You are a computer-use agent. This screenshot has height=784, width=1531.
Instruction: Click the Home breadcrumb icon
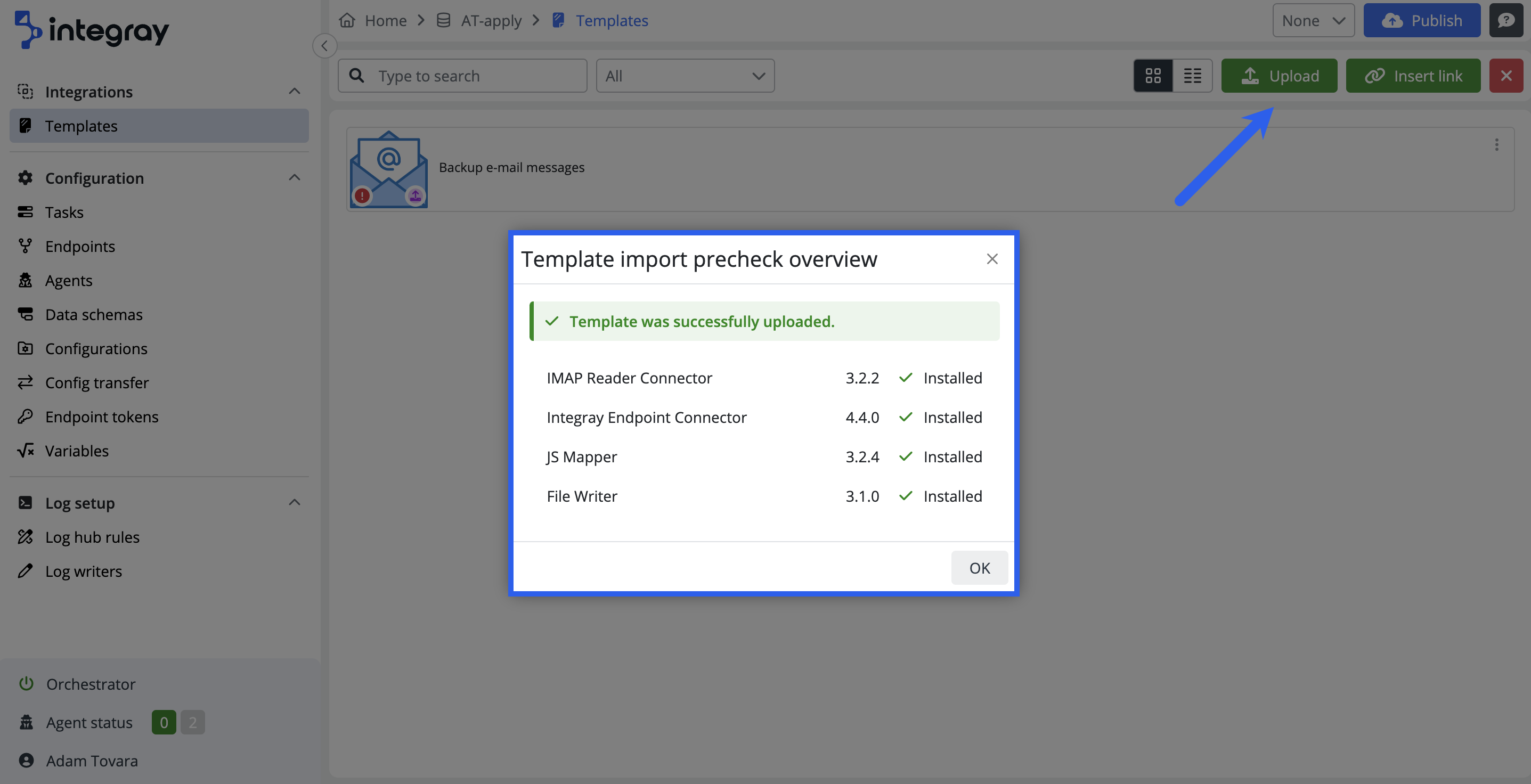[347, 20]
